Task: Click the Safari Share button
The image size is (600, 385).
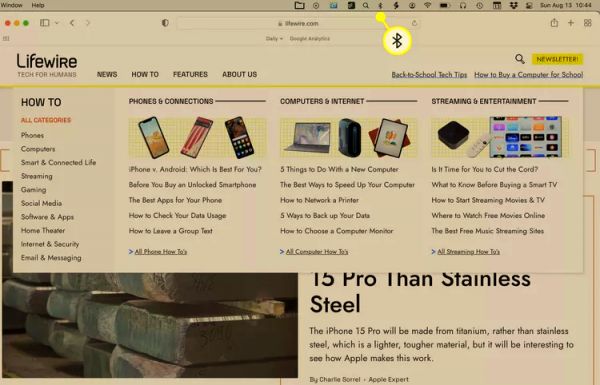Action: tap(554, 23)
